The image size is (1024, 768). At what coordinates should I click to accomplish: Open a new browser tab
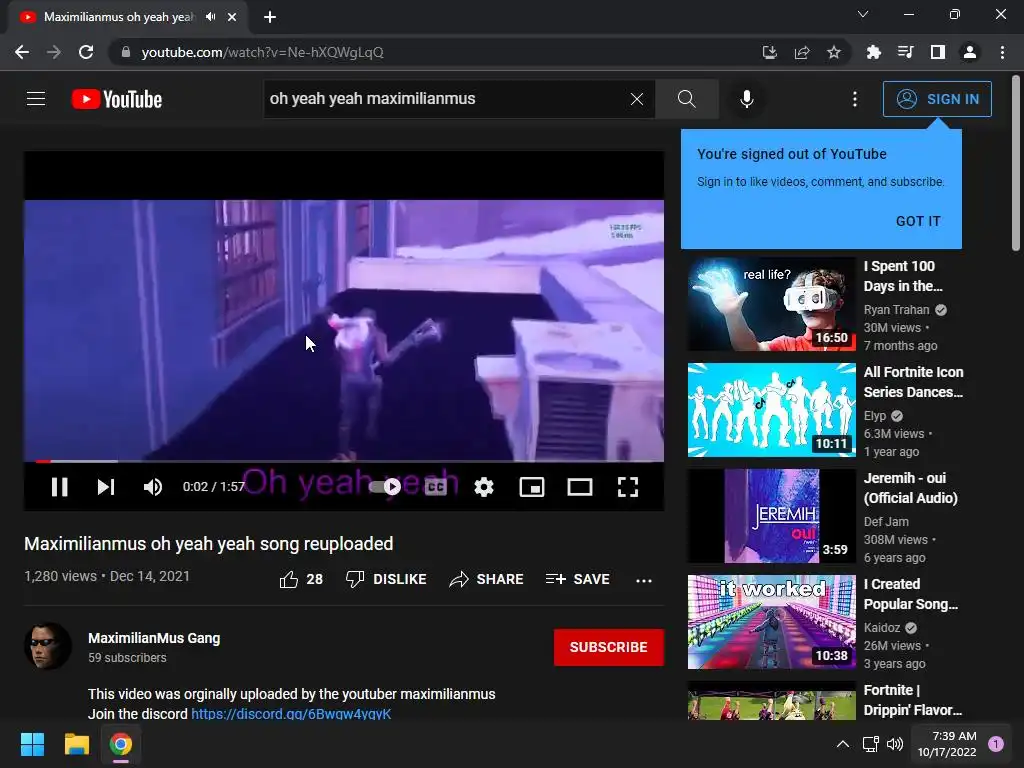tap(270, 17)
